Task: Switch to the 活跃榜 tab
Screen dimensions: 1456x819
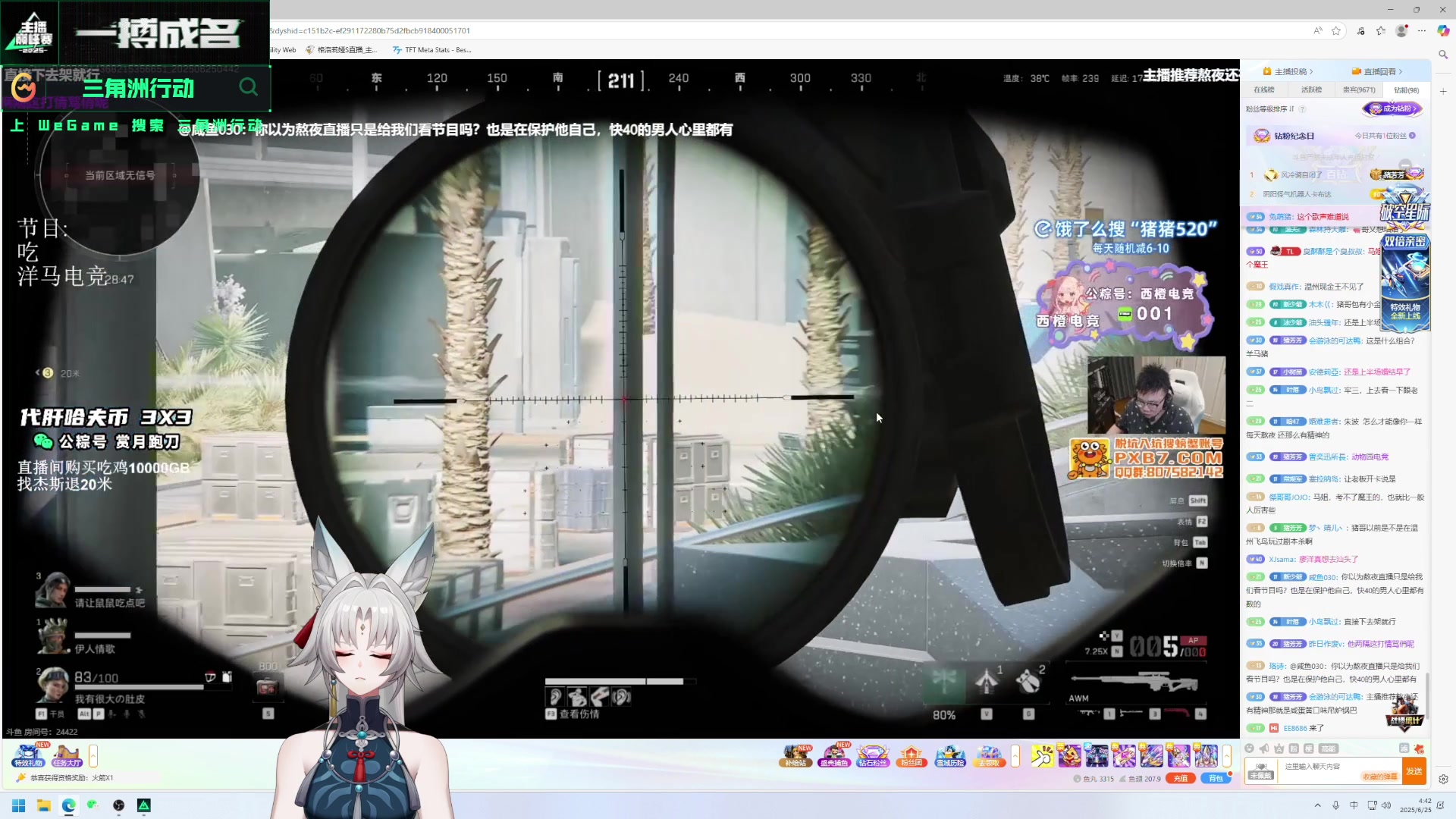Action: point(1312,89)
